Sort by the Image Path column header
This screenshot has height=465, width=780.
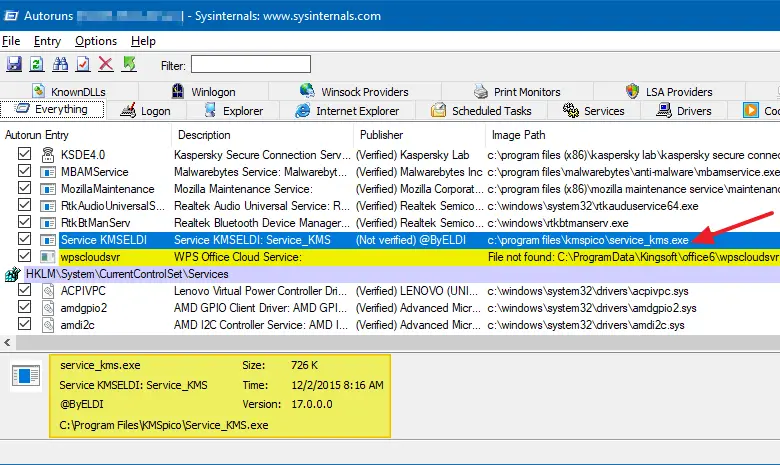[633, 135]
